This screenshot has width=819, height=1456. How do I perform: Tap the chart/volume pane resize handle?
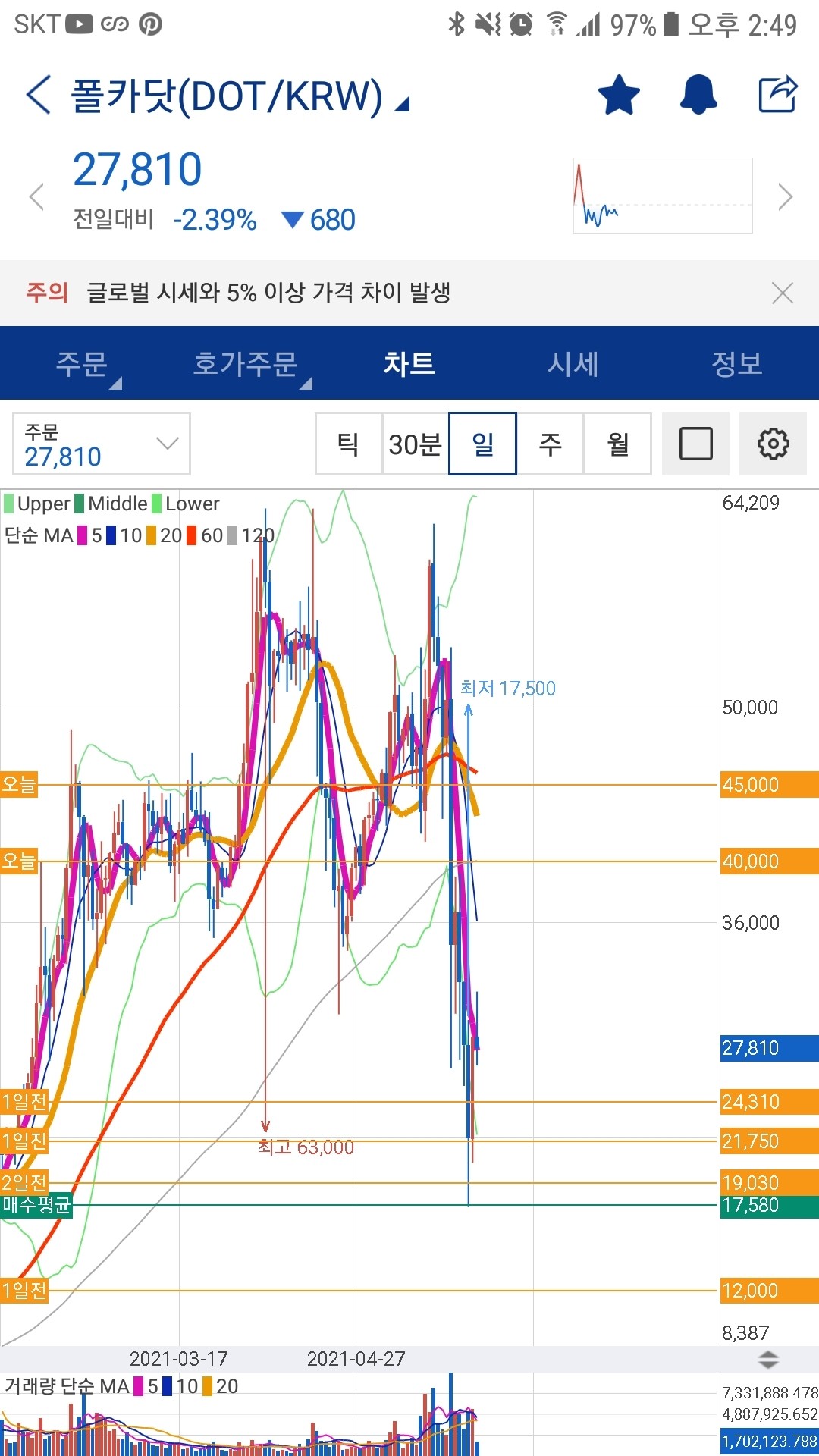tap(768, 1360)
